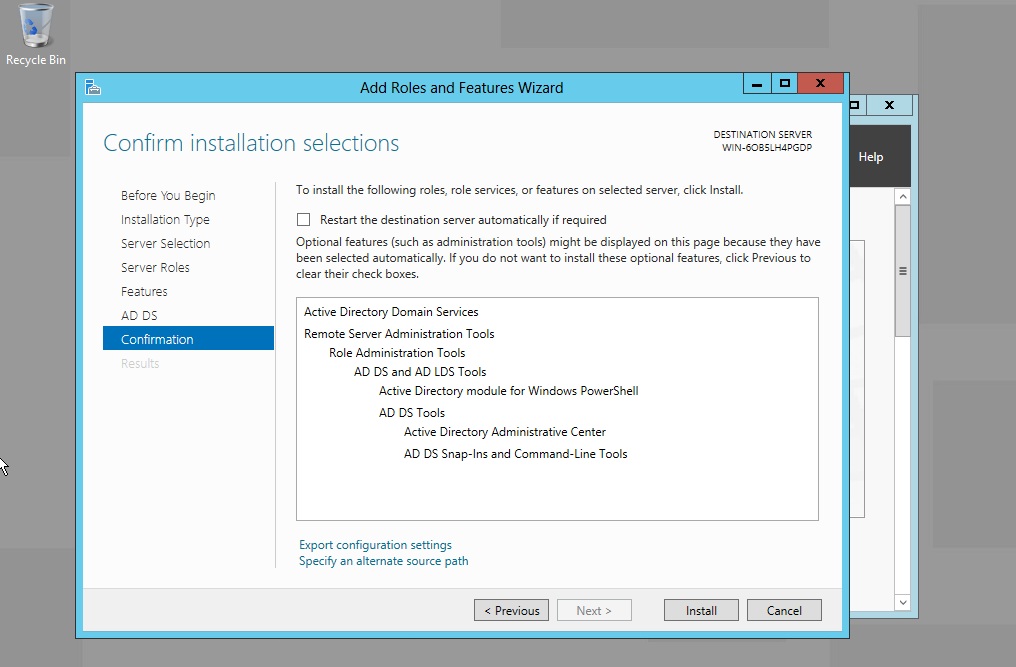Minimize the Add Roles and Features Wizard
This screenshot has height=667, width=1016.
point(757,84)
